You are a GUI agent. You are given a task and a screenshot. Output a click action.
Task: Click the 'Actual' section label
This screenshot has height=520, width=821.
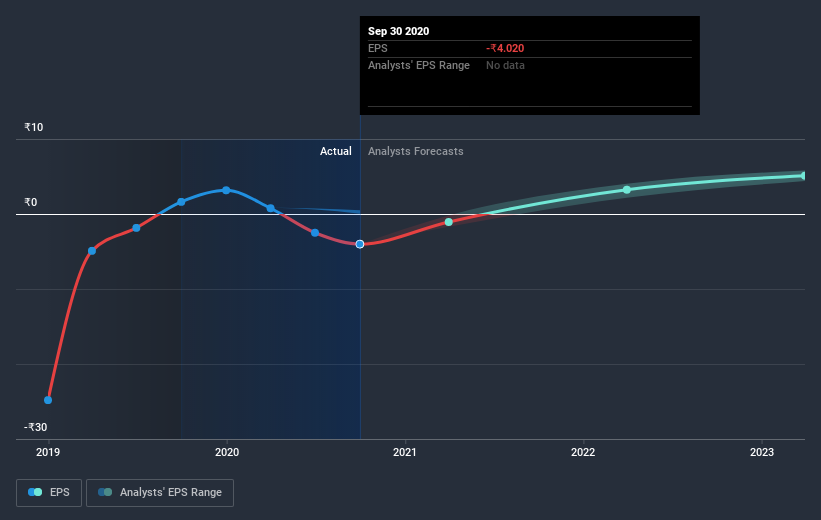pyautogui.click(x=336, y=151)
